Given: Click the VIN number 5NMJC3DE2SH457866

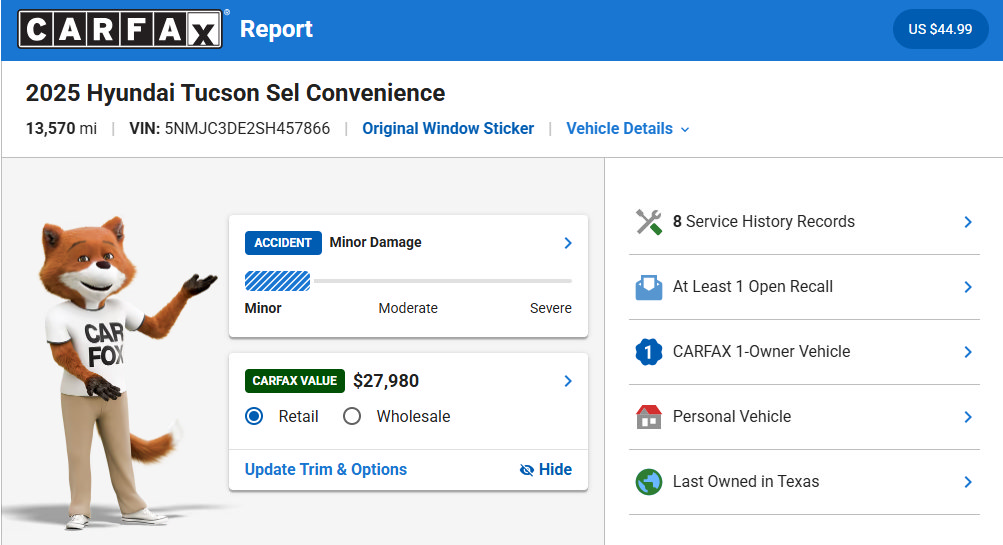Looking at the screenshot, I should 247,129.
